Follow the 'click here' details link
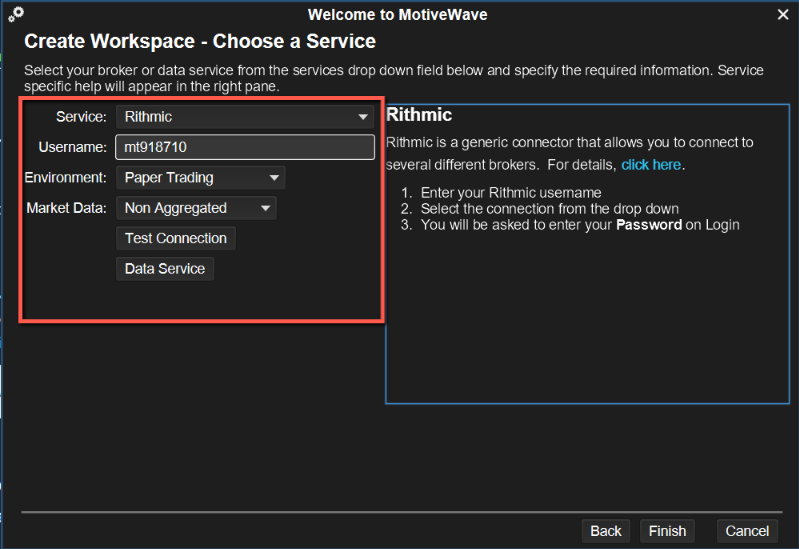The width and height of the screenshot is (799, 549). point(651,165)
